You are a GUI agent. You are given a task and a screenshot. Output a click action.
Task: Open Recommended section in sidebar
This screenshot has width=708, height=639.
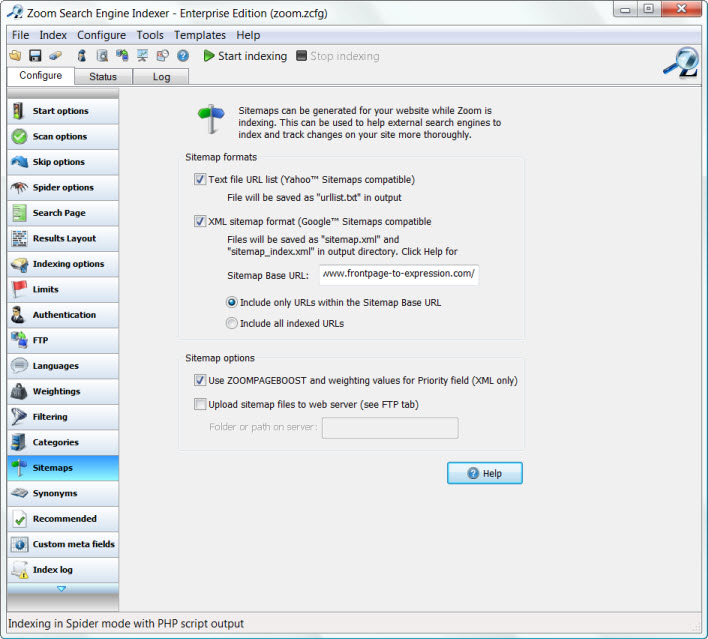click(63, 519)
